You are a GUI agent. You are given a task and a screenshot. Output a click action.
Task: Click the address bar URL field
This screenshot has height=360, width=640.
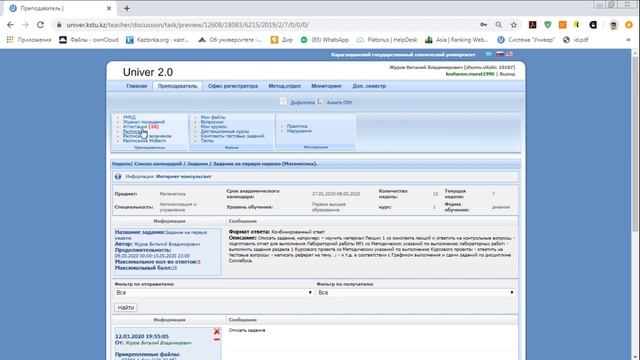pyautogui.click(x=269, y=25)
